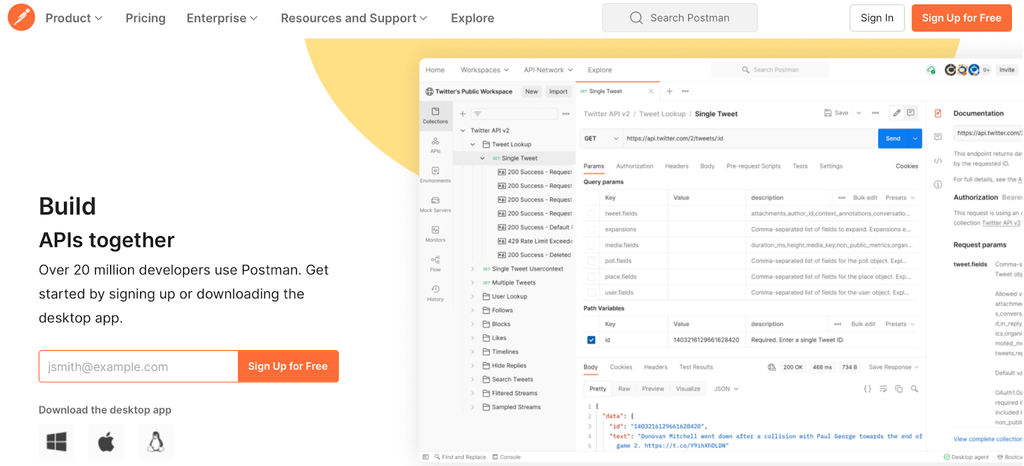Image resolution: width=1024 pixels, height=466 pixels.
Task: Uncheck the id path variable checkbox
Action: click(591, 340)
